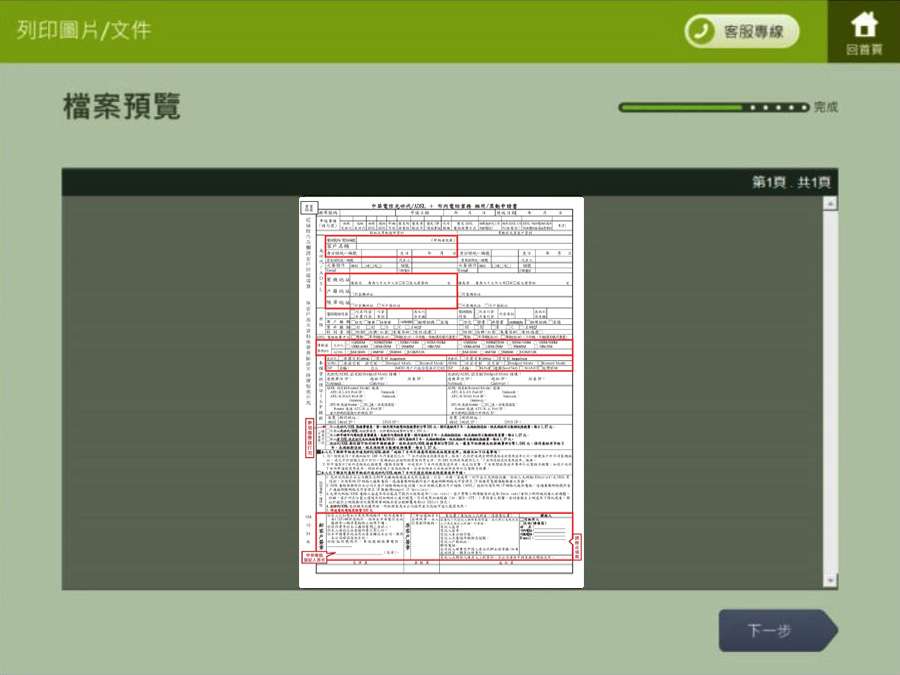
Task: Click the red vertical callout on the document's left edge
Action: [x=310, y=434]
